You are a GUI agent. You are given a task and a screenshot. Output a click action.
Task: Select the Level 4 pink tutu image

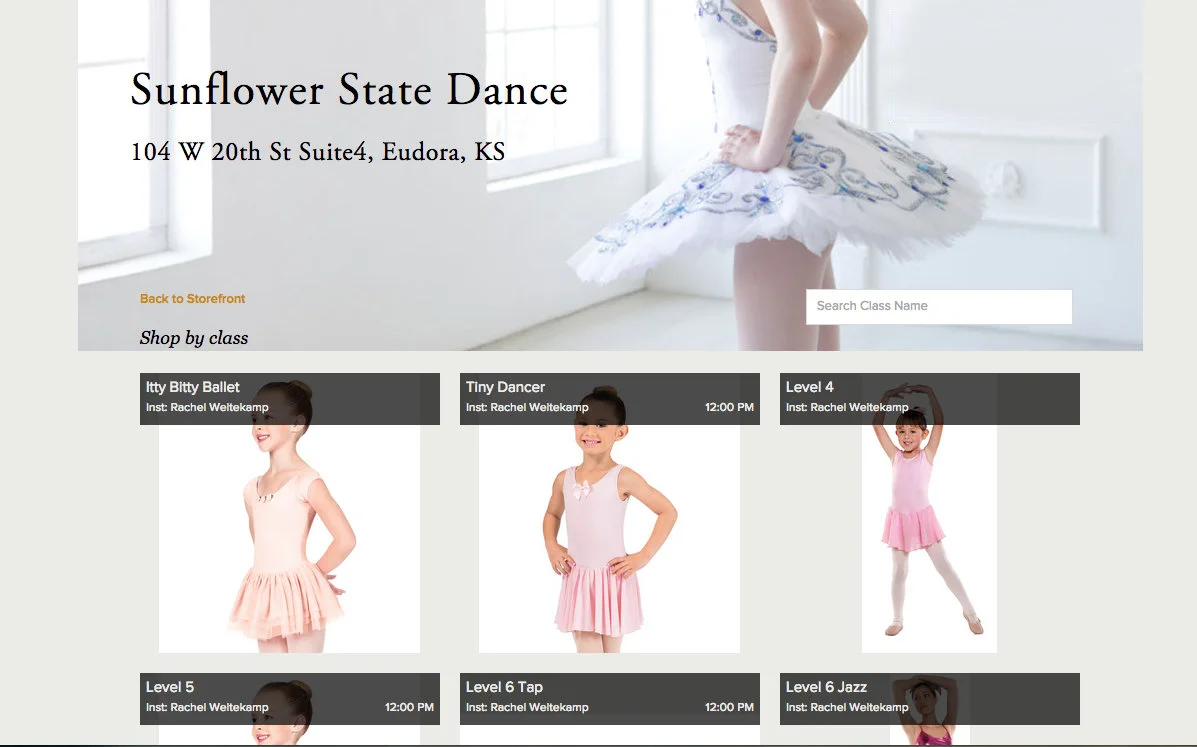click(929, 538)
